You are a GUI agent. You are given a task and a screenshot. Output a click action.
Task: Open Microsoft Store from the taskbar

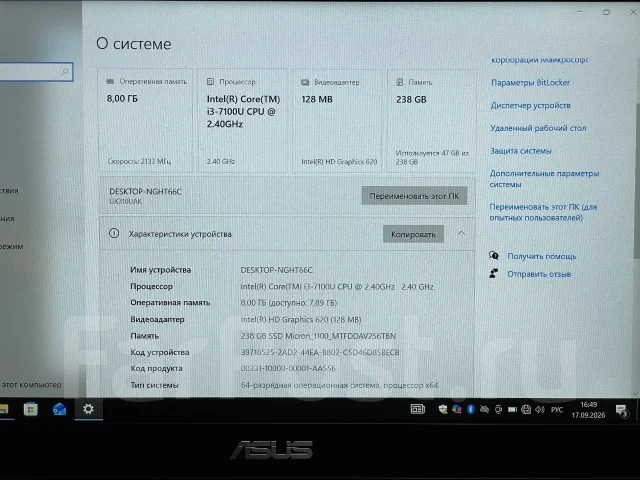(31, 409)
